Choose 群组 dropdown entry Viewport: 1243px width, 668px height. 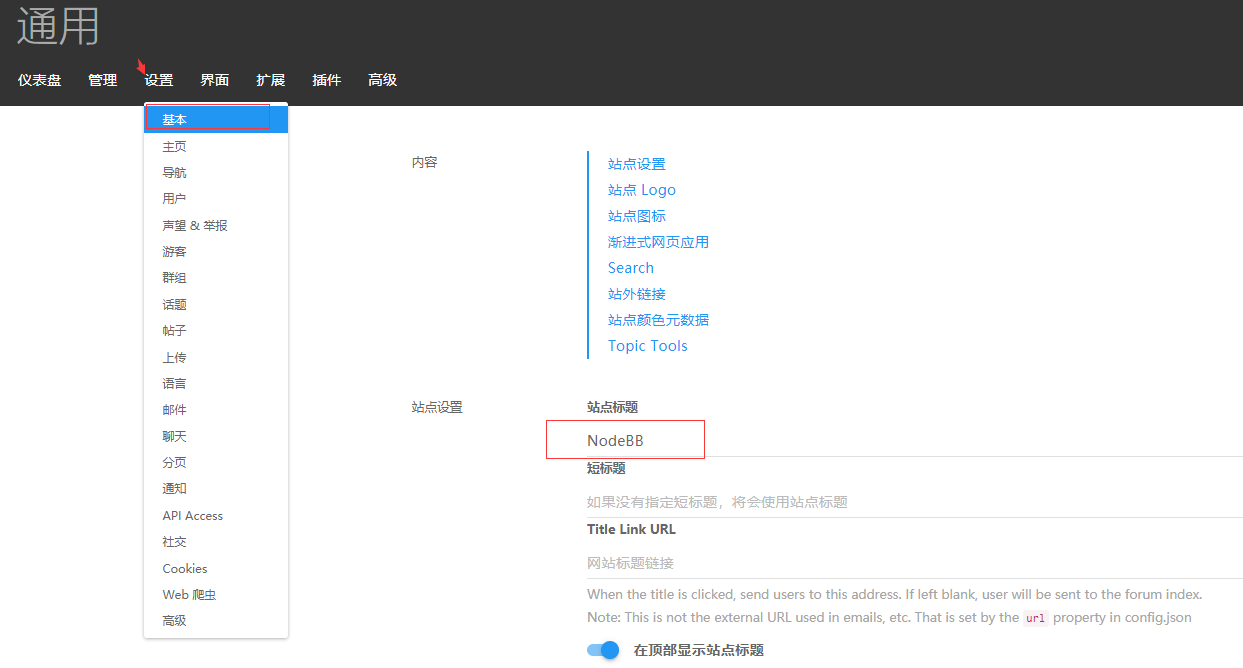(x=216, y=278)
